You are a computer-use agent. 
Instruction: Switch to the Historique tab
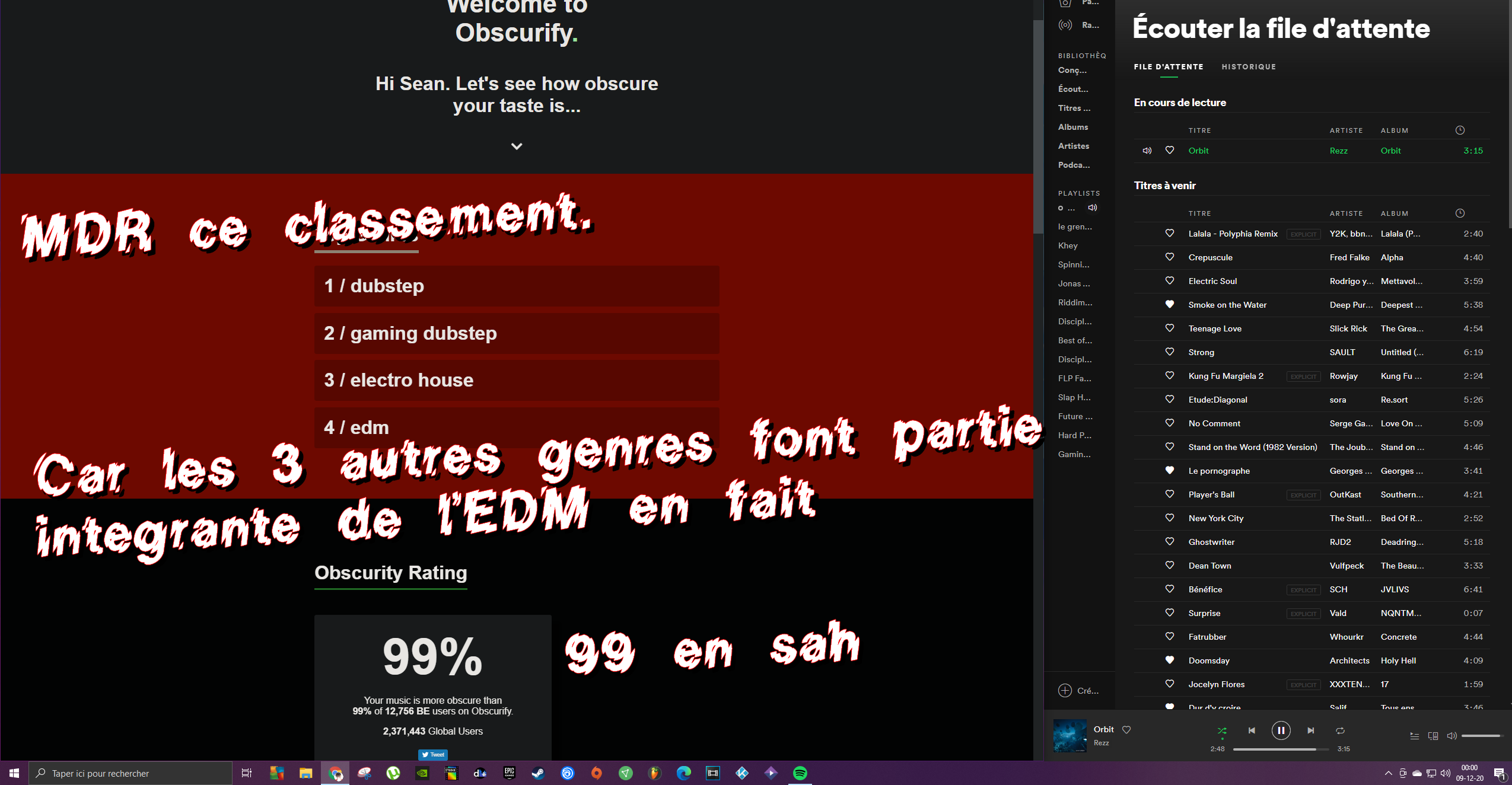tap(1249, 67)
